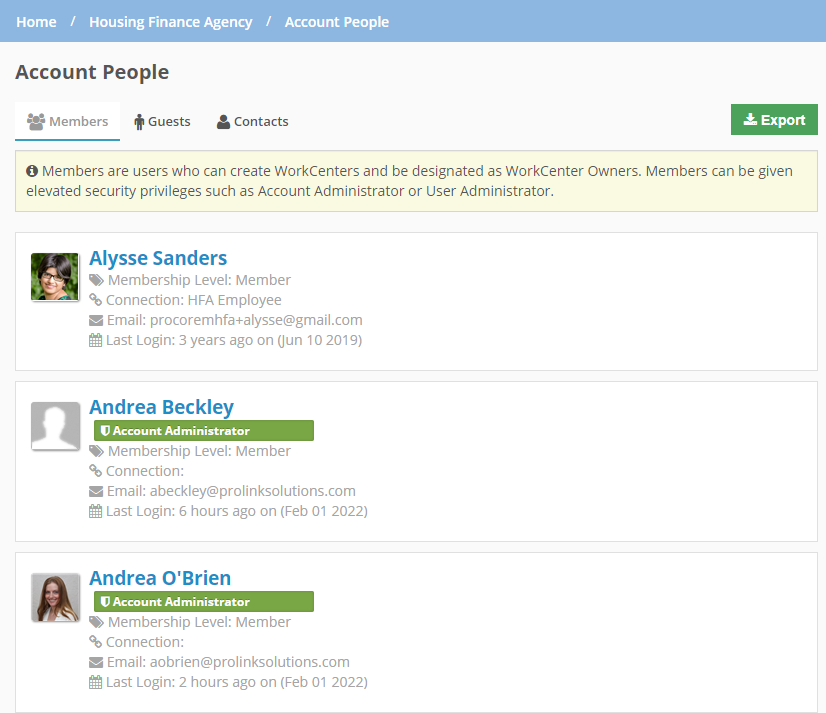Viewport: 826px width, 713px height.
Task: Click envelope icon beside aobrien@prolinksolutions.com
Action: tap(96, 662)
